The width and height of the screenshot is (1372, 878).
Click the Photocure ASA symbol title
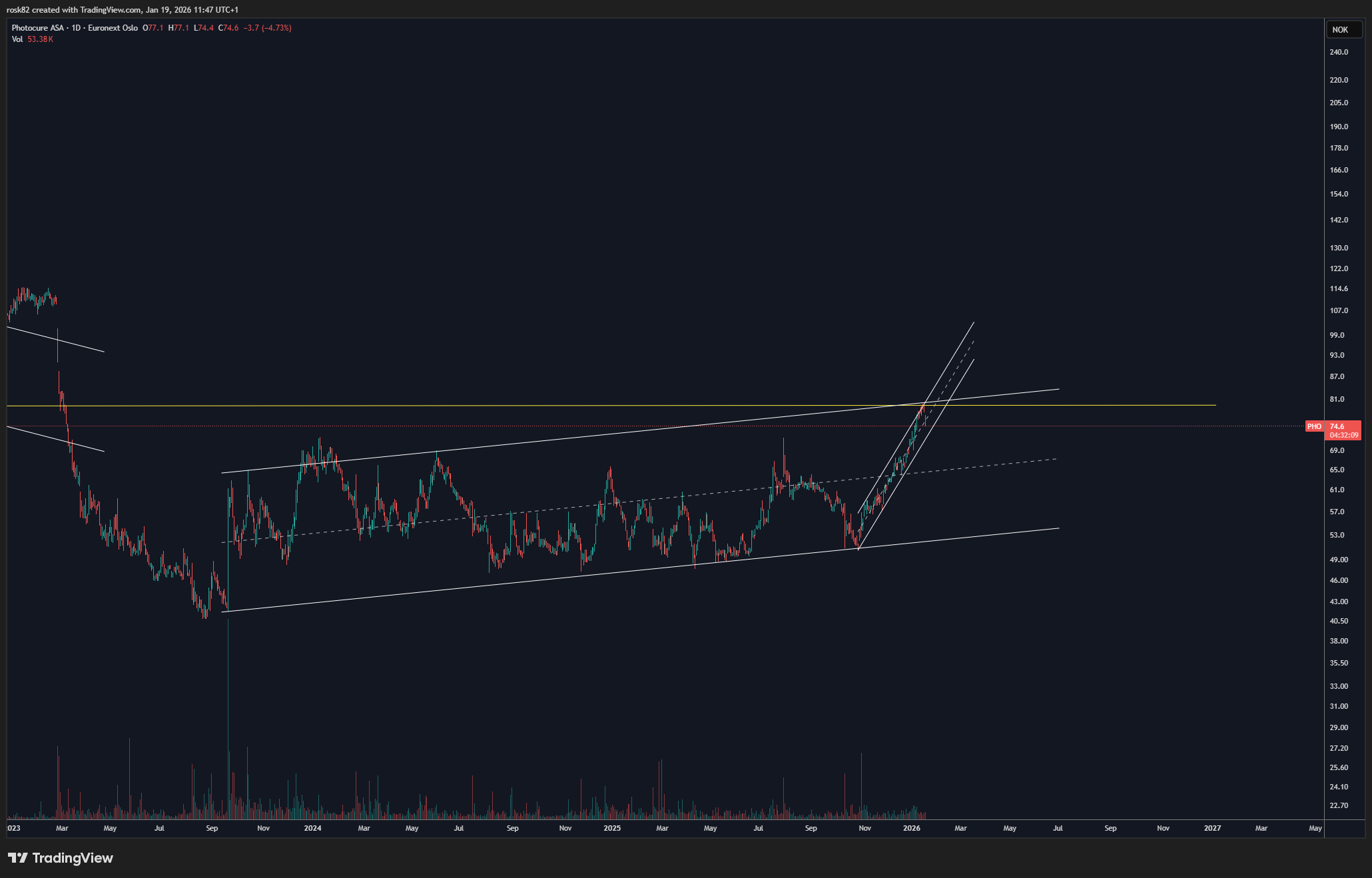[x=38, y=28]
